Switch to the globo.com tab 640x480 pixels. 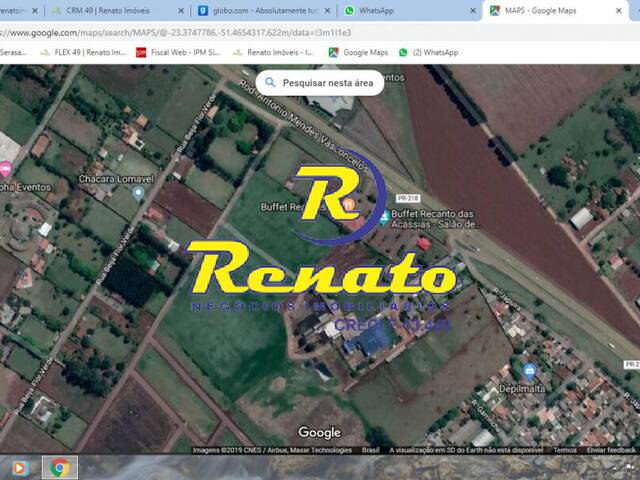click(264, 11)
